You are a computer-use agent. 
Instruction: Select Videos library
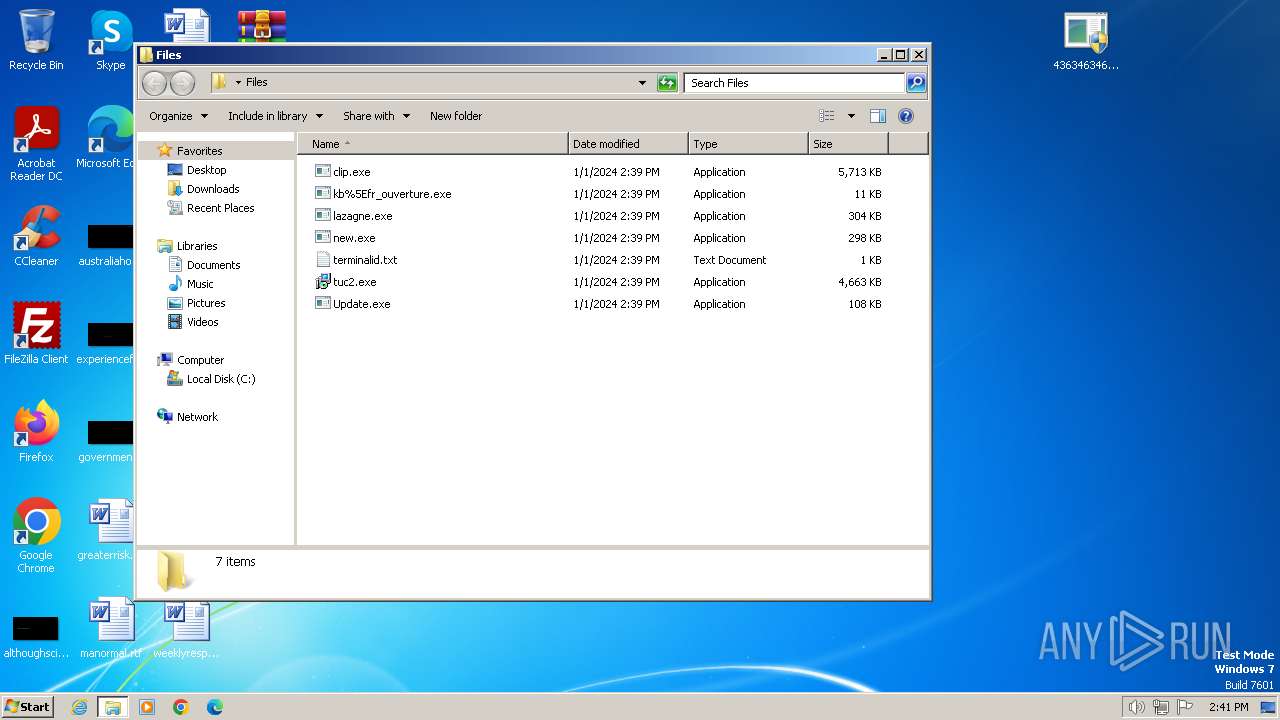click(202, 322)
